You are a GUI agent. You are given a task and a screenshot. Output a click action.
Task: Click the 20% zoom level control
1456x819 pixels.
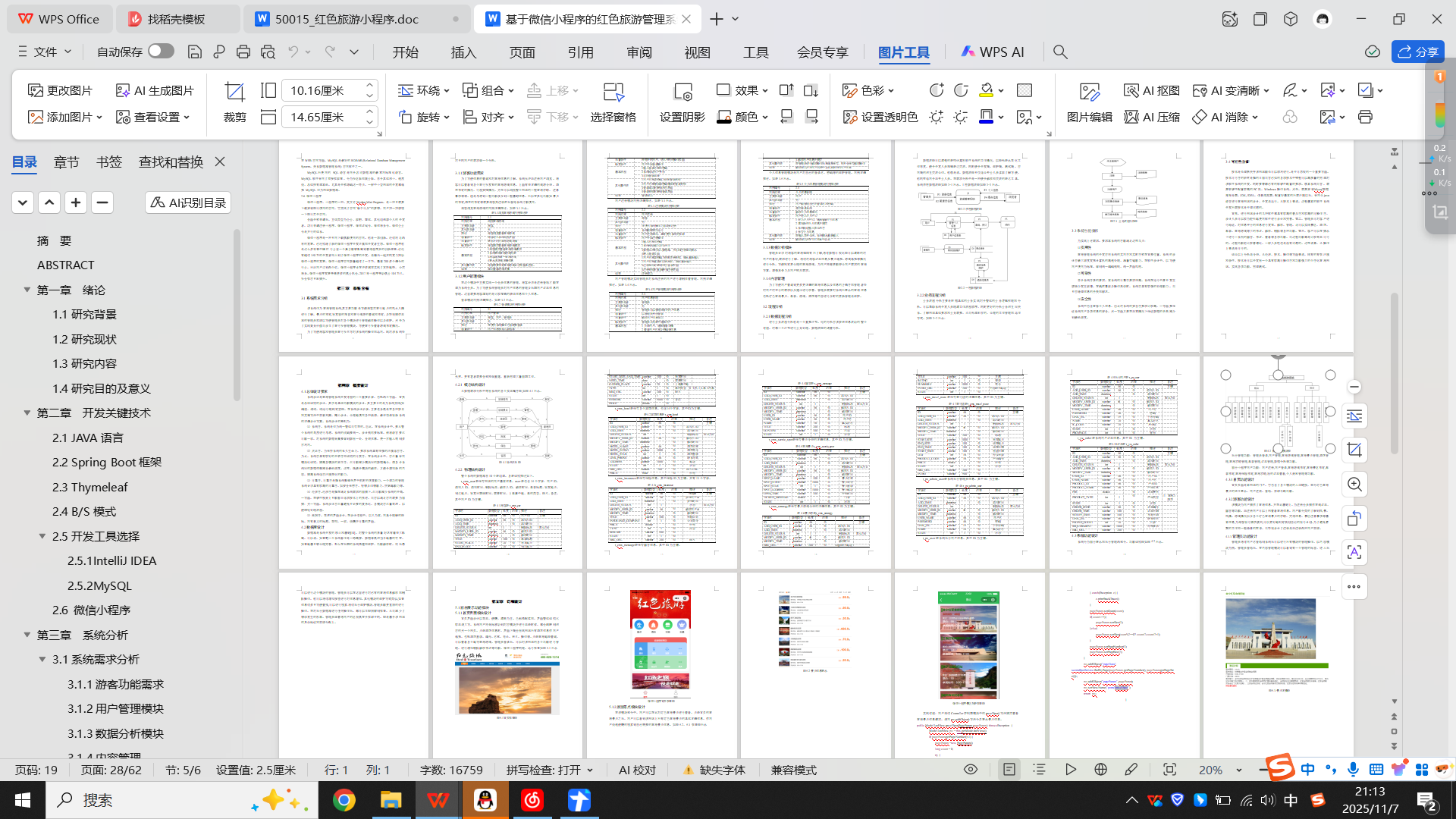[1210, 770]
